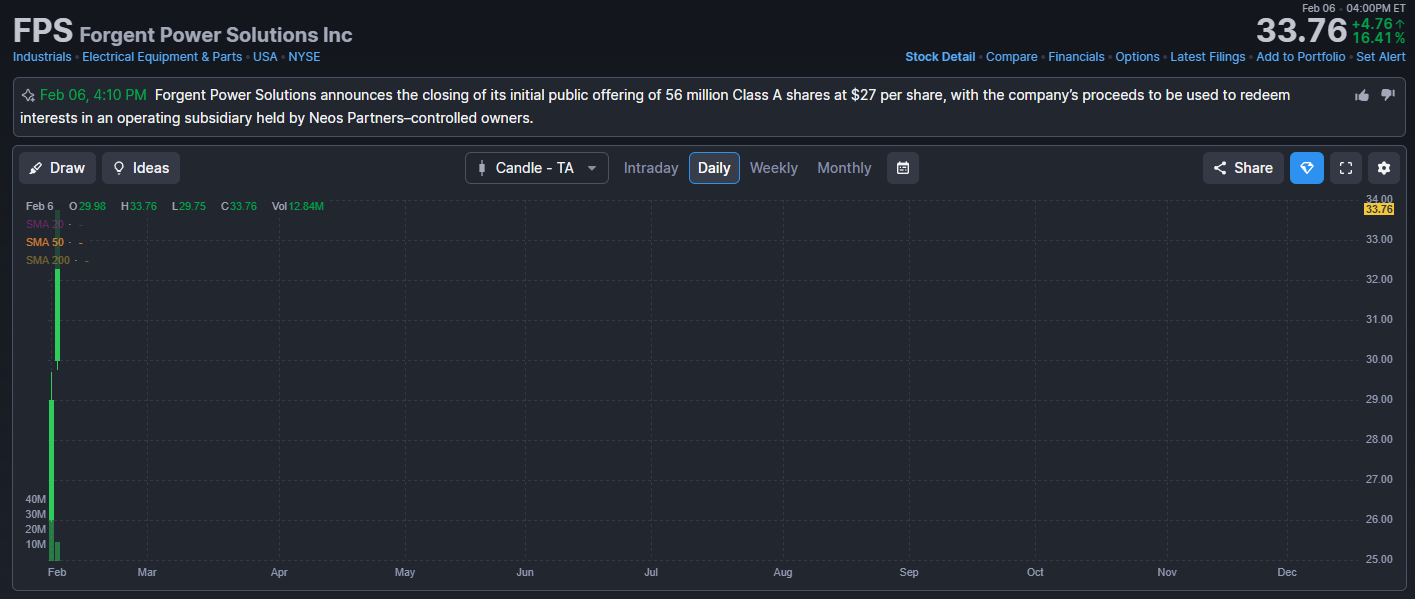Open the Industrials sector link

[x=42, y=57]
